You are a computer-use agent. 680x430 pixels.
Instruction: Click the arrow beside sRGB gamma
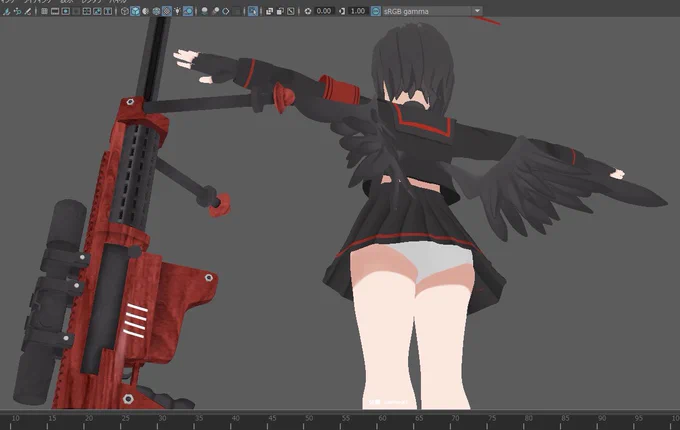coord(477,11)
